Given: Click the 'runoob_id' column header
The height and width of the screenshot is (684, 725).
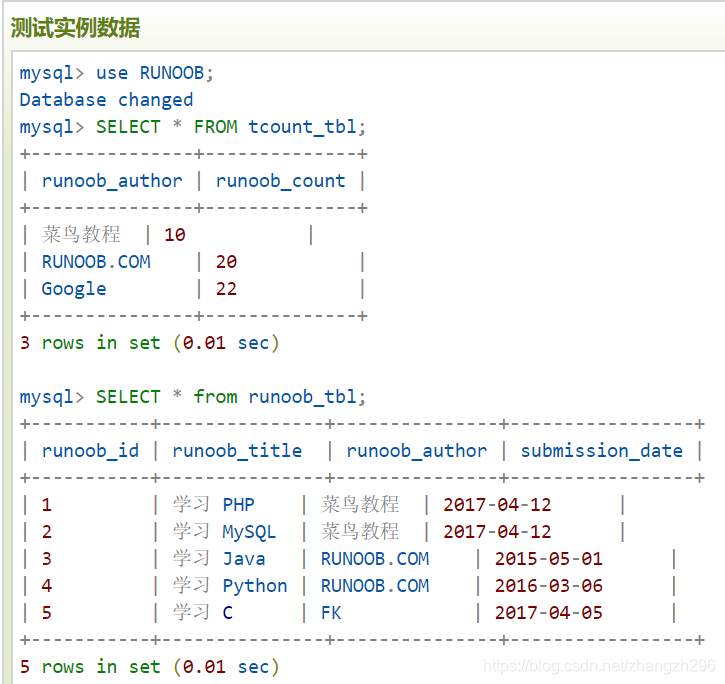Looking at the screenshot, I should click(90, 451).
